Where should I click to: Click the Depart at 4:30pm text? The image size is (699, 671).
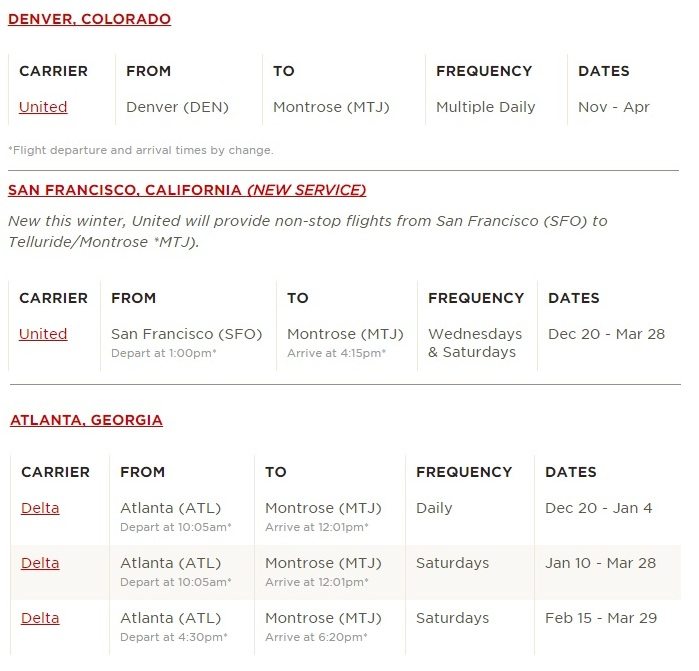174,637
